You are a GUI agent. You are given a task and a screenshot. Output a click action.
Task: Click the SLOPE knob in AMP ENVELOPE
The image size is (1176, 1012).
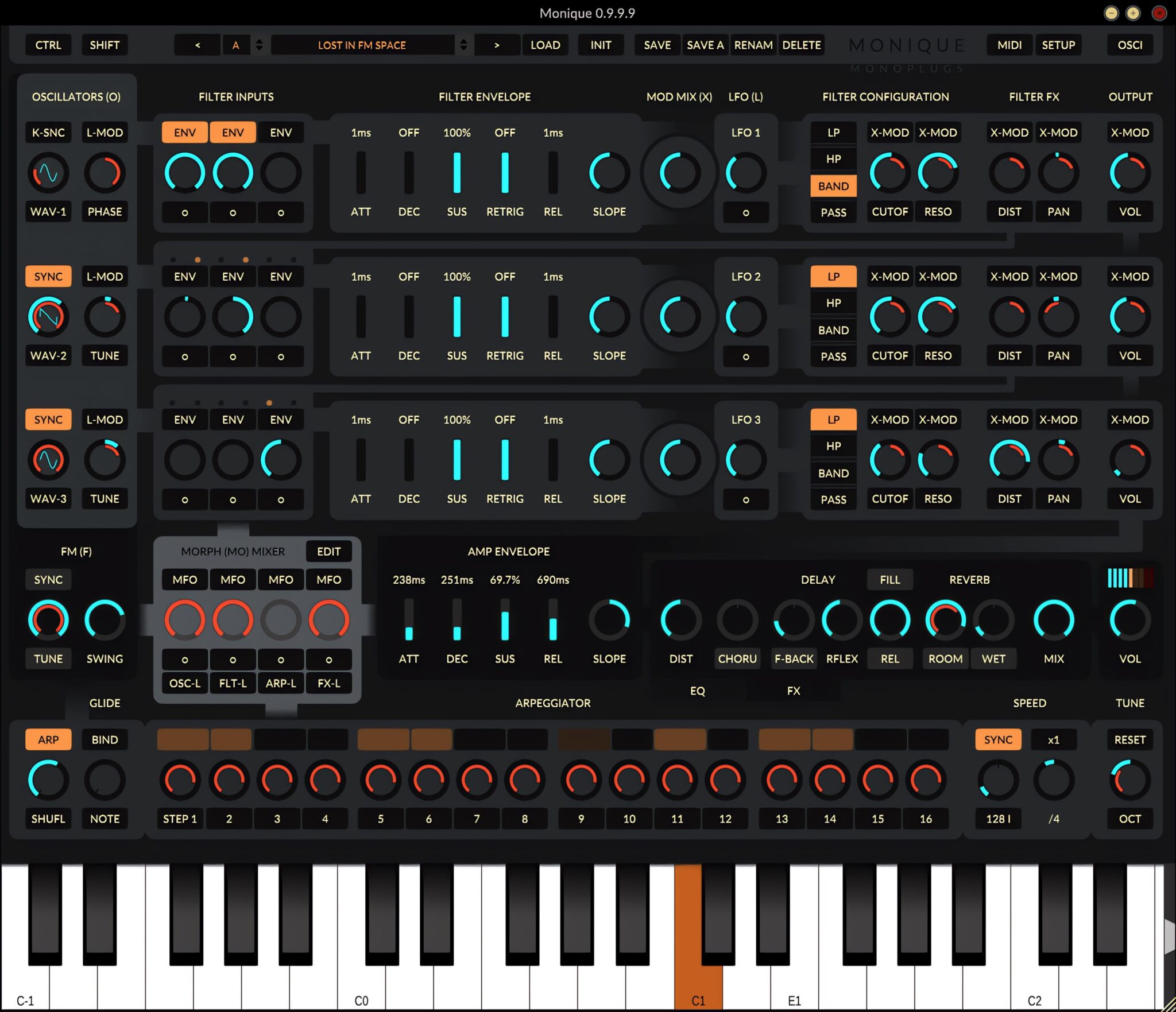point(610,620)
